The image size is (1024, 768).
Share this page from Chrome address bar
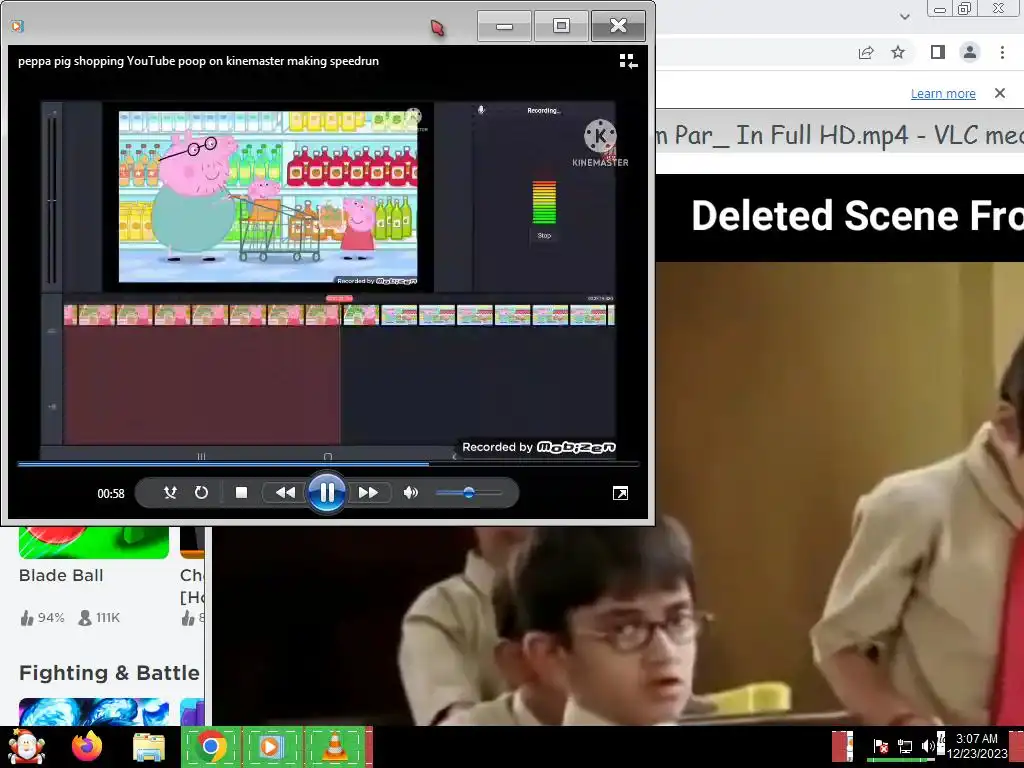tap(866, 52)
